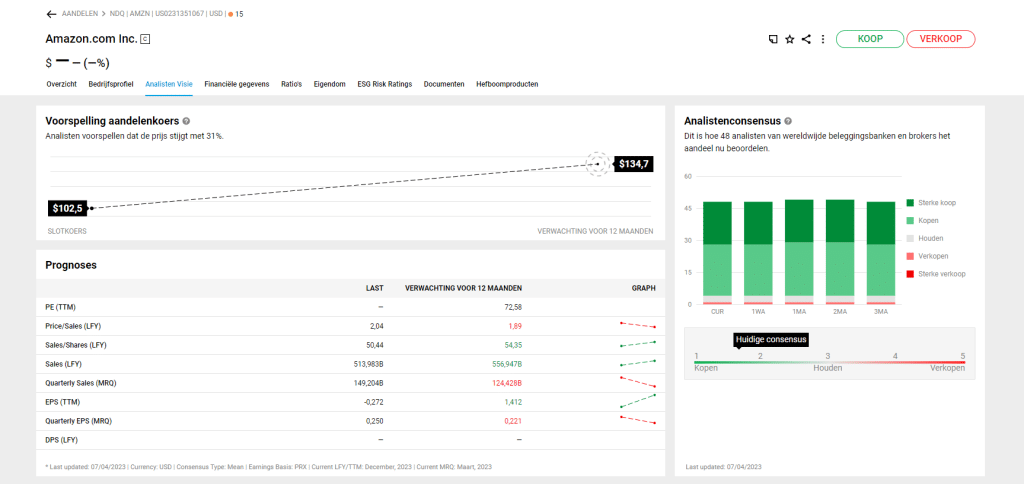Click the AANDELEN breadcrumb link
Image resolution: width=1024 pixels, height=484 pixels.
coord(80,14)
